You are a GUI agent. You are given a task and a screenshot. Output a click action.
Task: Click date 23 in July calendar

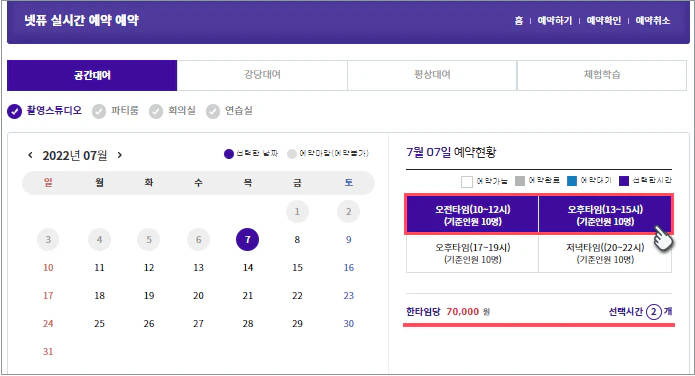[x=349, y=295]
